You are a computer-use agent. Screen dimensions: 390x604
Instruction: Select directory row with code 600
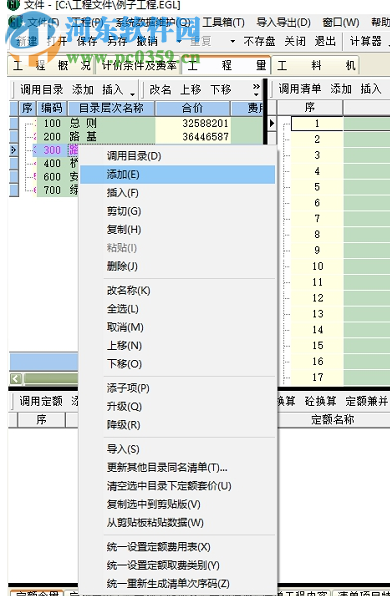pyautogui.click(x=52, y=177)
